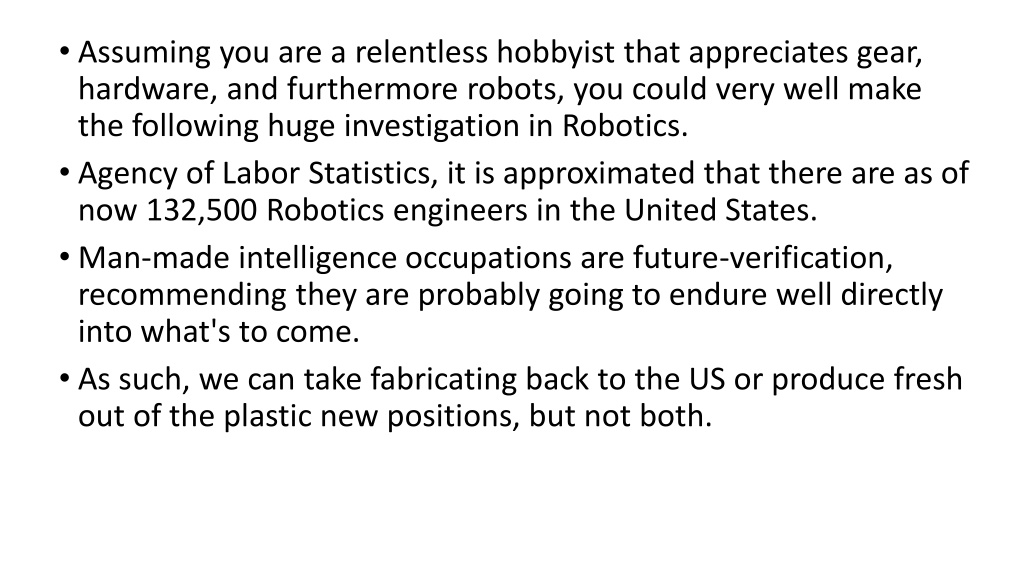Click the word 'Assuming' in first bullet
The image size is (1024, 576).
144,54
